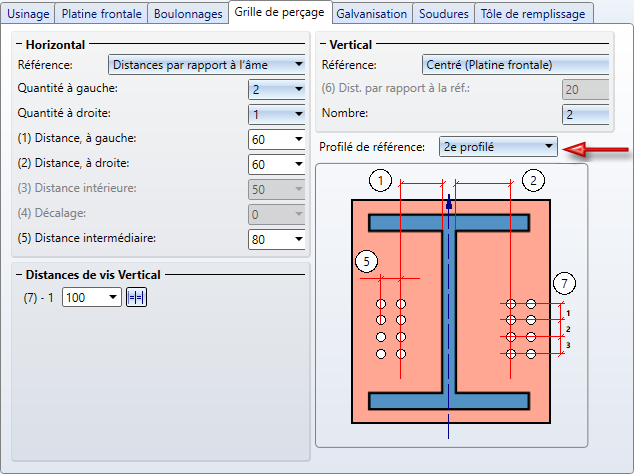Click the vertical Référence field, Centré (Platine frontale)

[514, 65]
